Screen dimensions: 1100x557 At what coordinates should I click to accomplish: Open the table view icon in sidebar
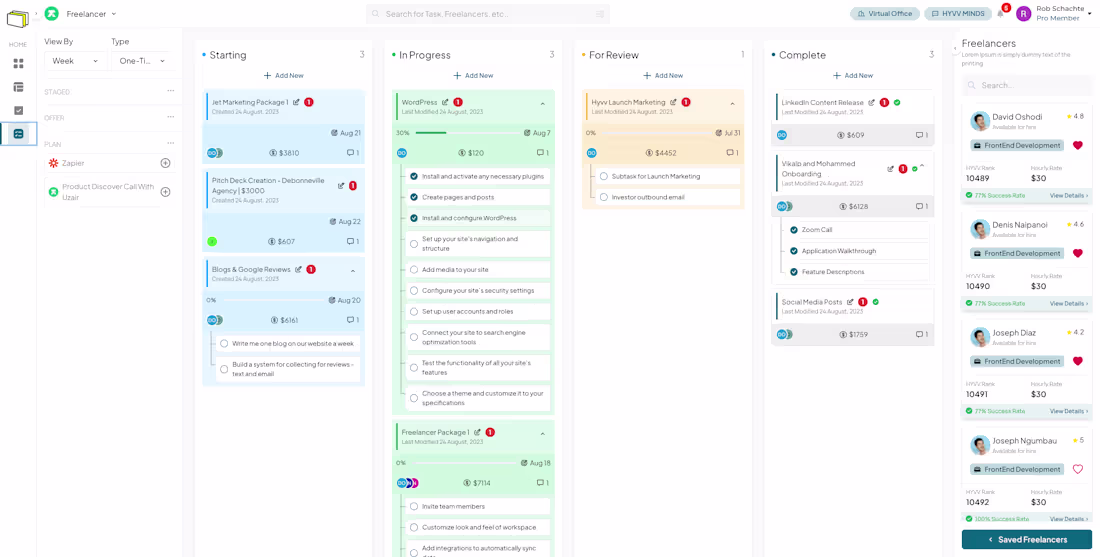tap(18, 87)
